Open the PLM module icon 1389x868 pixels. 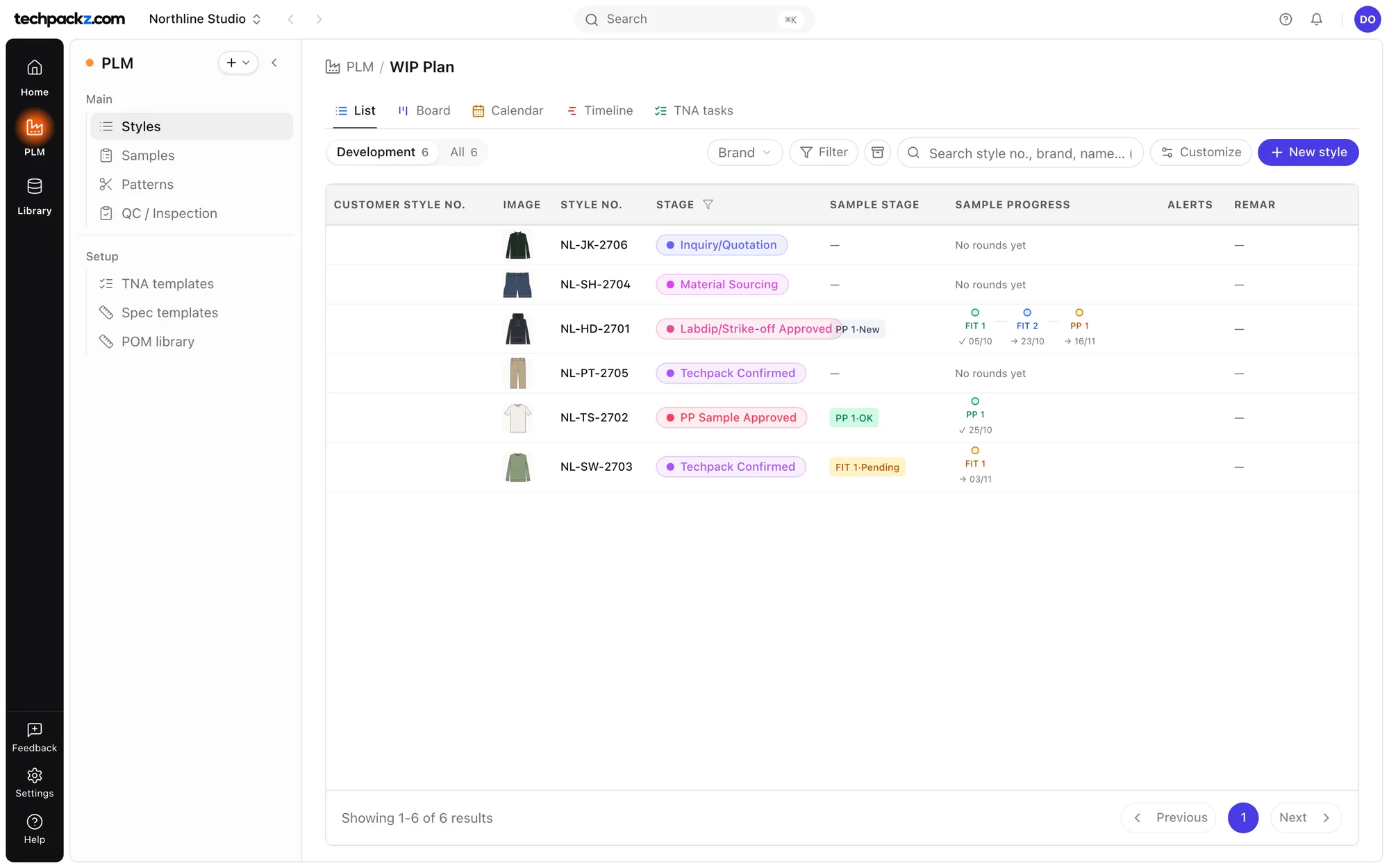pos(34,135)
